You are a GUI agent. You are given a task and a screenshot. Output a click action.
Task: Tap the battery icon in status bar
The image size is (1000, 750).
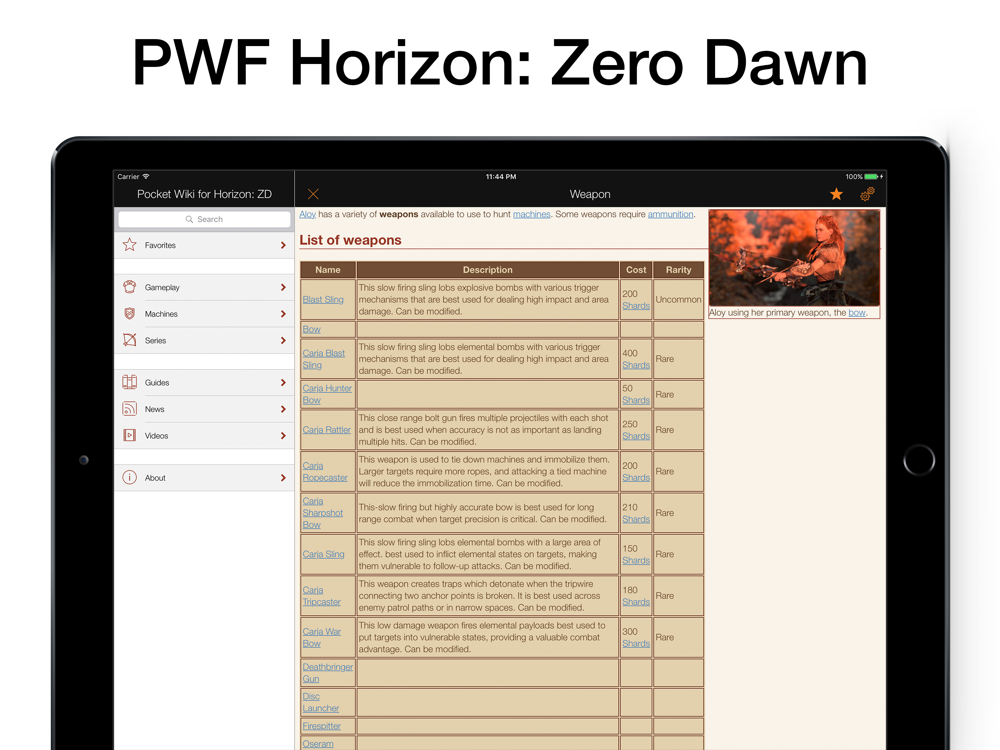click(x=872, y=177)
